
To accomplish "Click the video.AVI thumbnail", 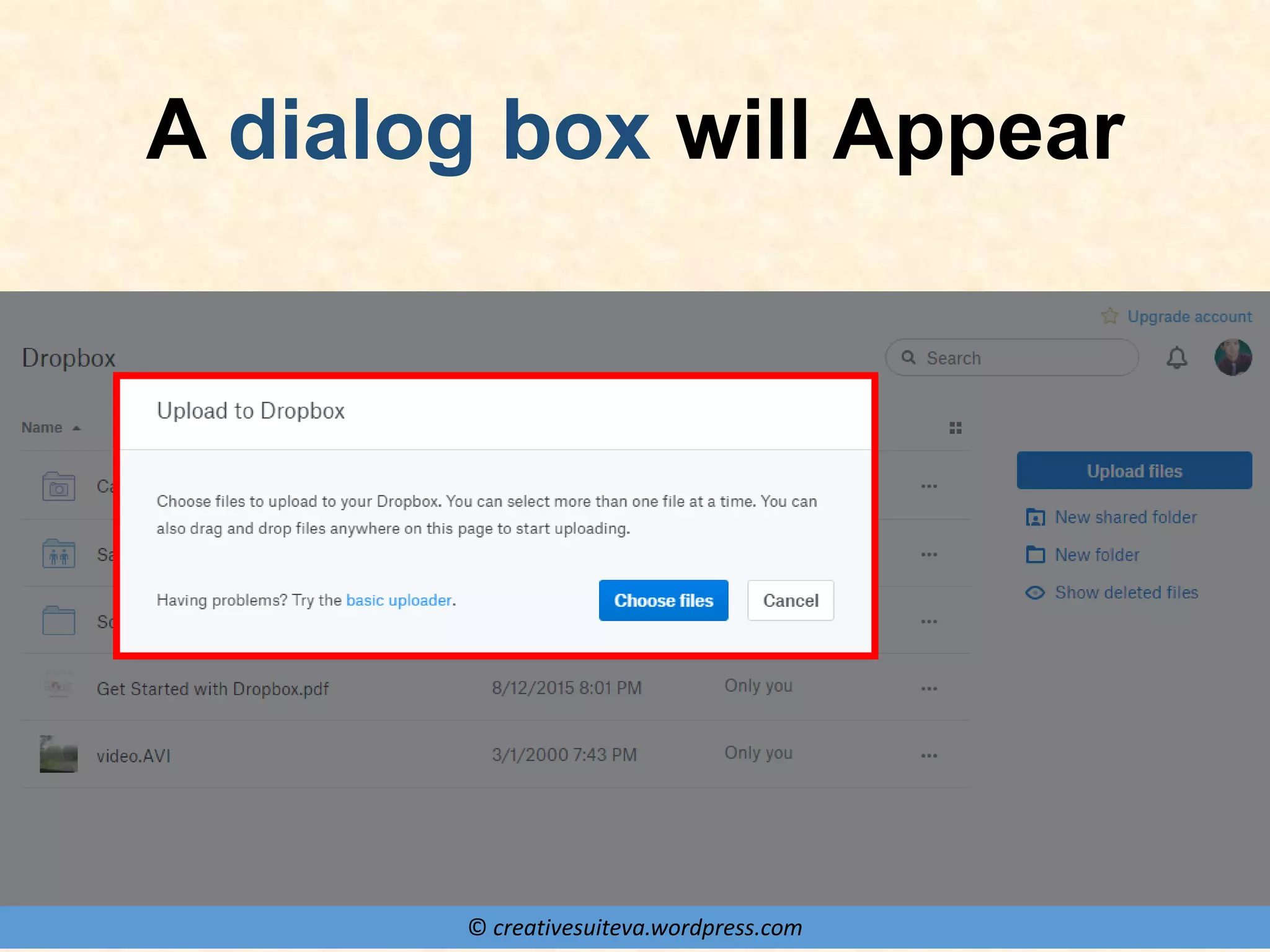I will [x=59, y=754].
